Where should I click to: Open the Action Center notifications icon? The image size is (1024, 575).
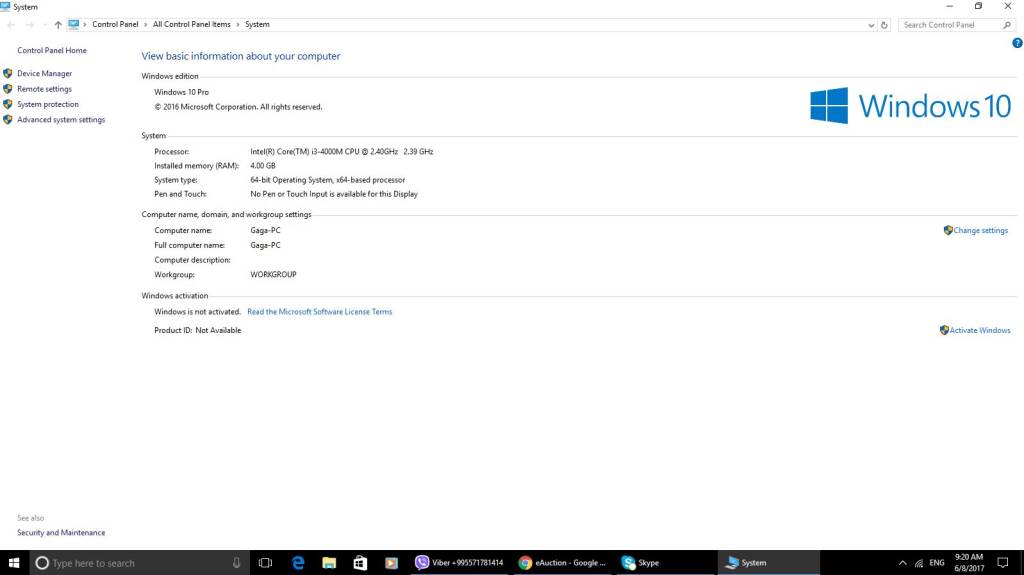pos(1002,563)
